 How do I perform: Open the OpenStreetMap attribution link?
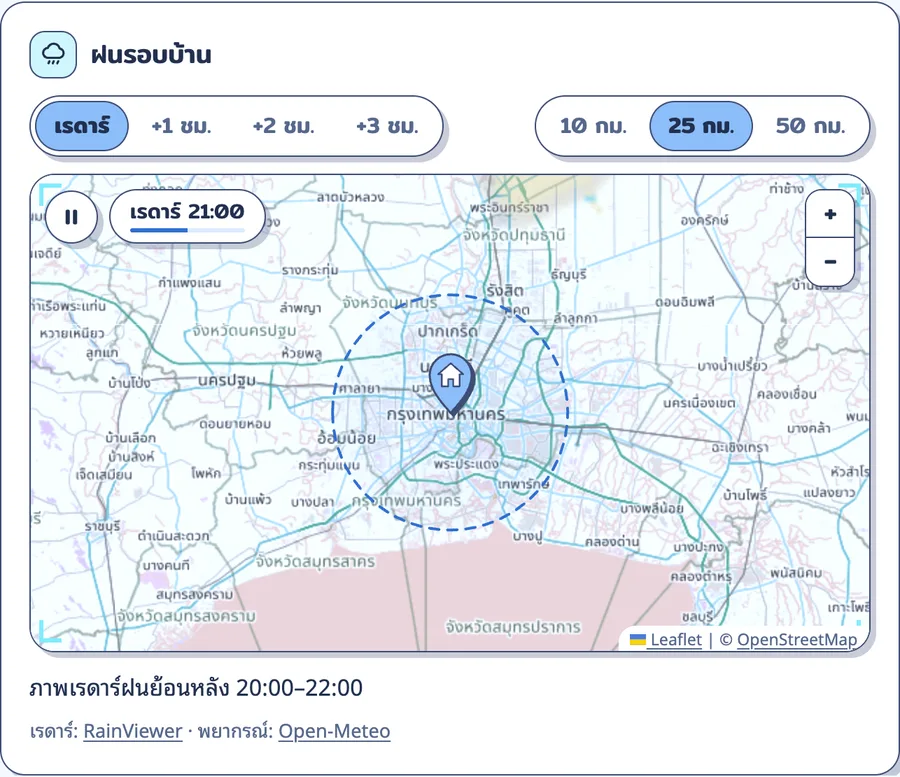797,639
